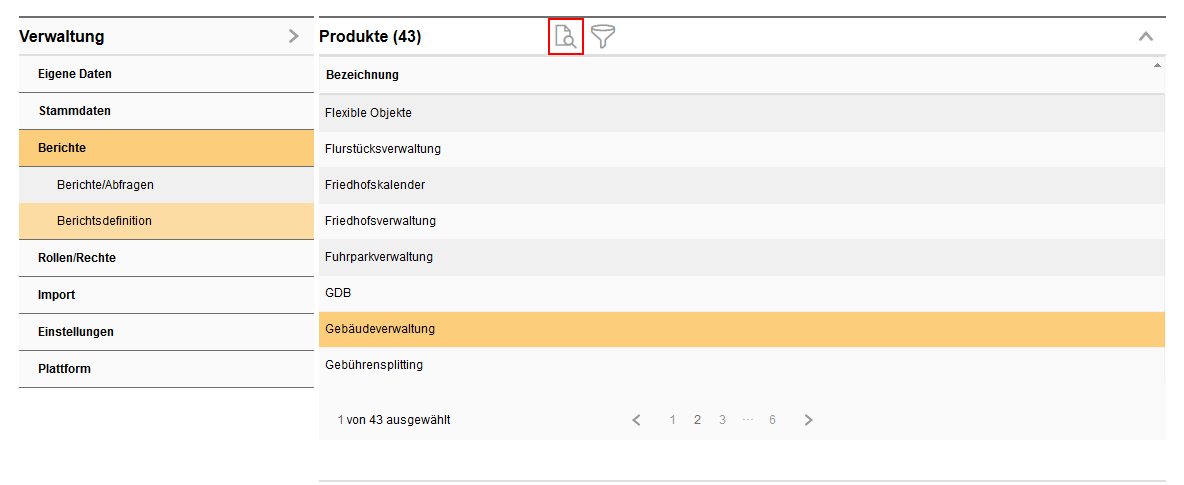Open Berichte/Abfragen submenu entry

tap(105, 185)
